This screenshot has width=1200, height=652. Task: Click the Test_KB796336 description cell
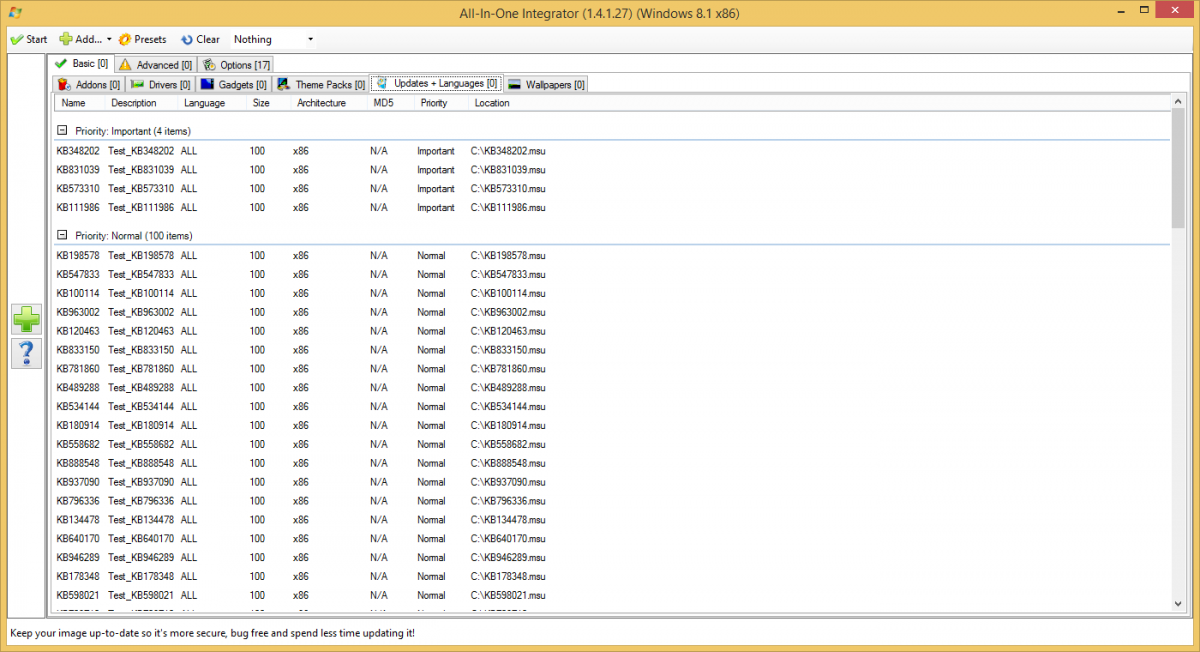[141, 501]
